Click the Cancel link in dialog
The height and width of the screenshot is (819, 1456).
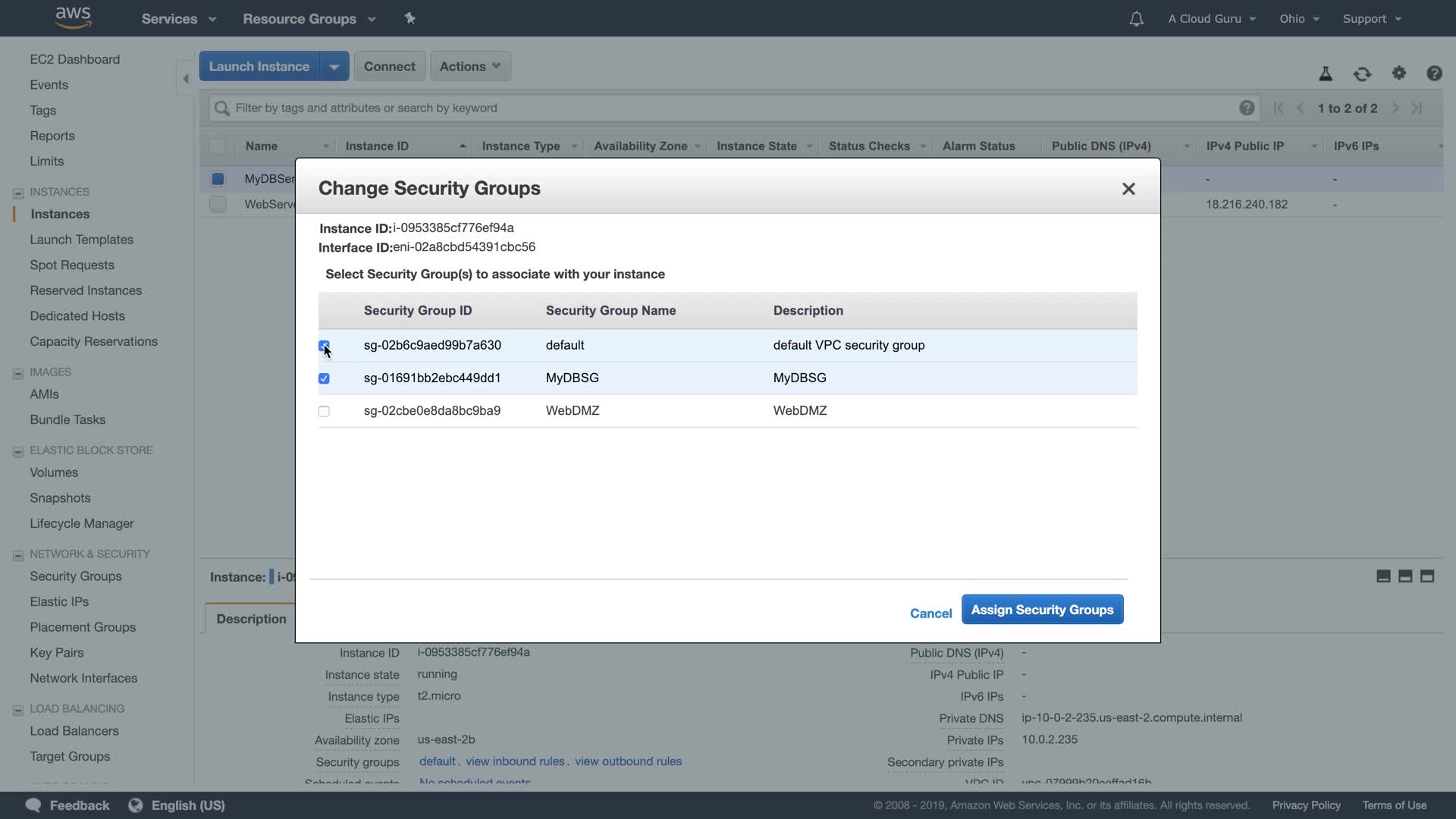[x=930, y=613]
